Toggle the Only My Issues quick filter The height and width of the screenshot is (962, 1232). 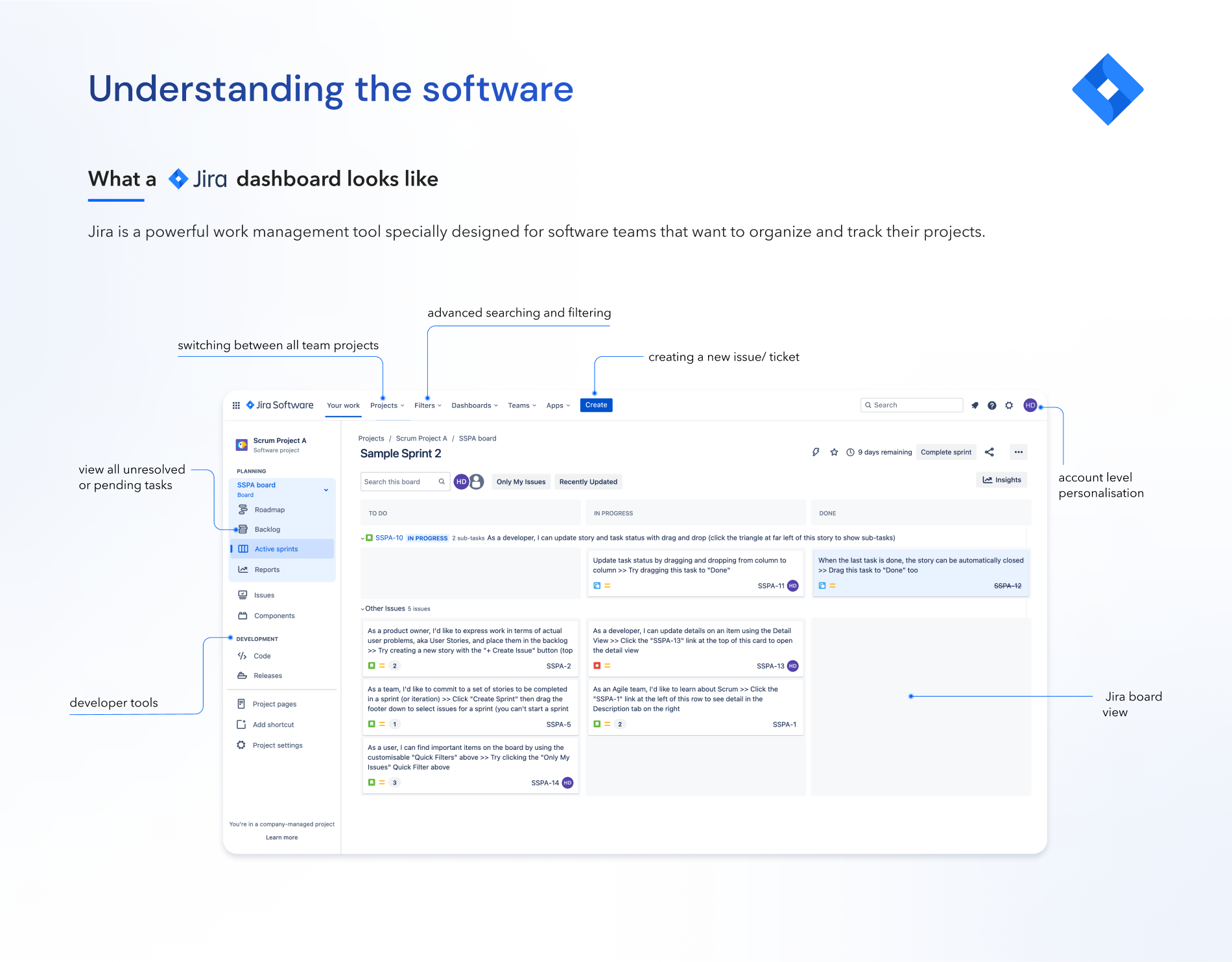(x=521, y=481)
